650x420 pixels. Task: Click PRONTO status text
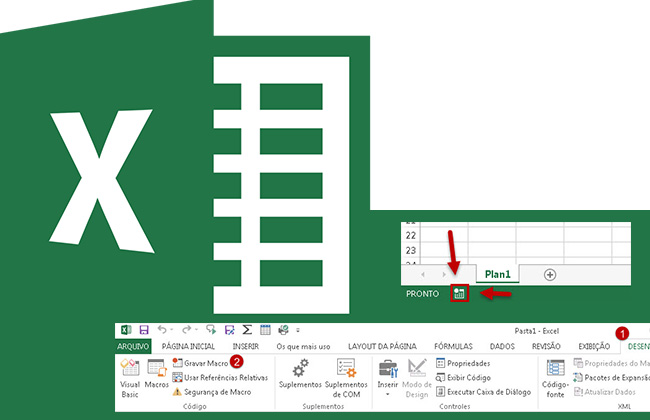[422, 294]
